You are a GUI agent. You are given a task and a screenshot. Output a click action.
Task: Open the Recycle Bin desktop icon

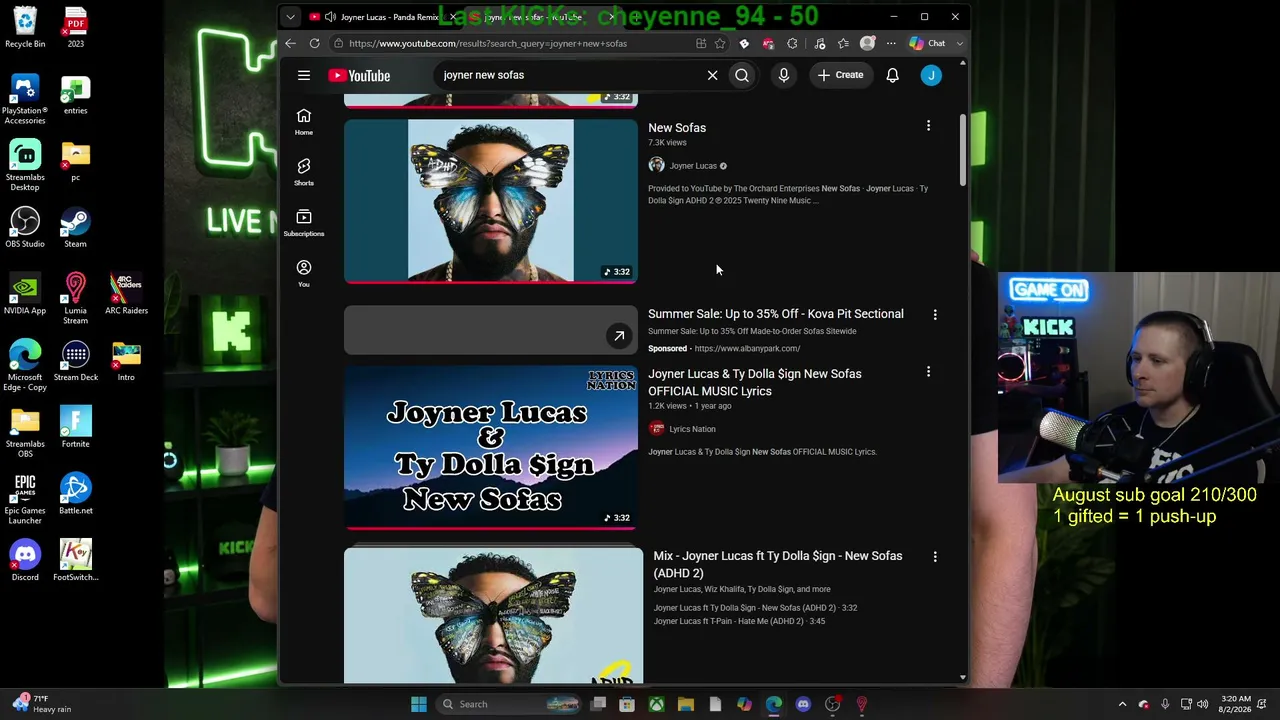click(x=25, y=28)
